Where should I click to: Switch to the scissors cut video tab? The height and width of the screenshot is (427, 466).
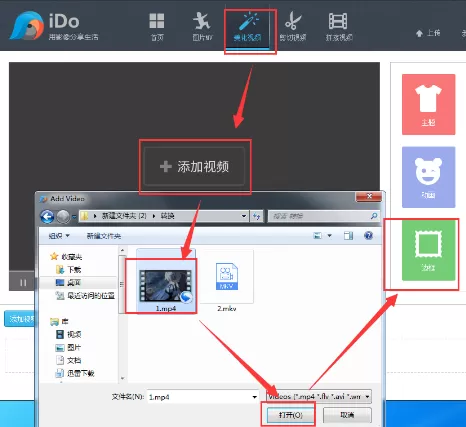tap(293, 27)
